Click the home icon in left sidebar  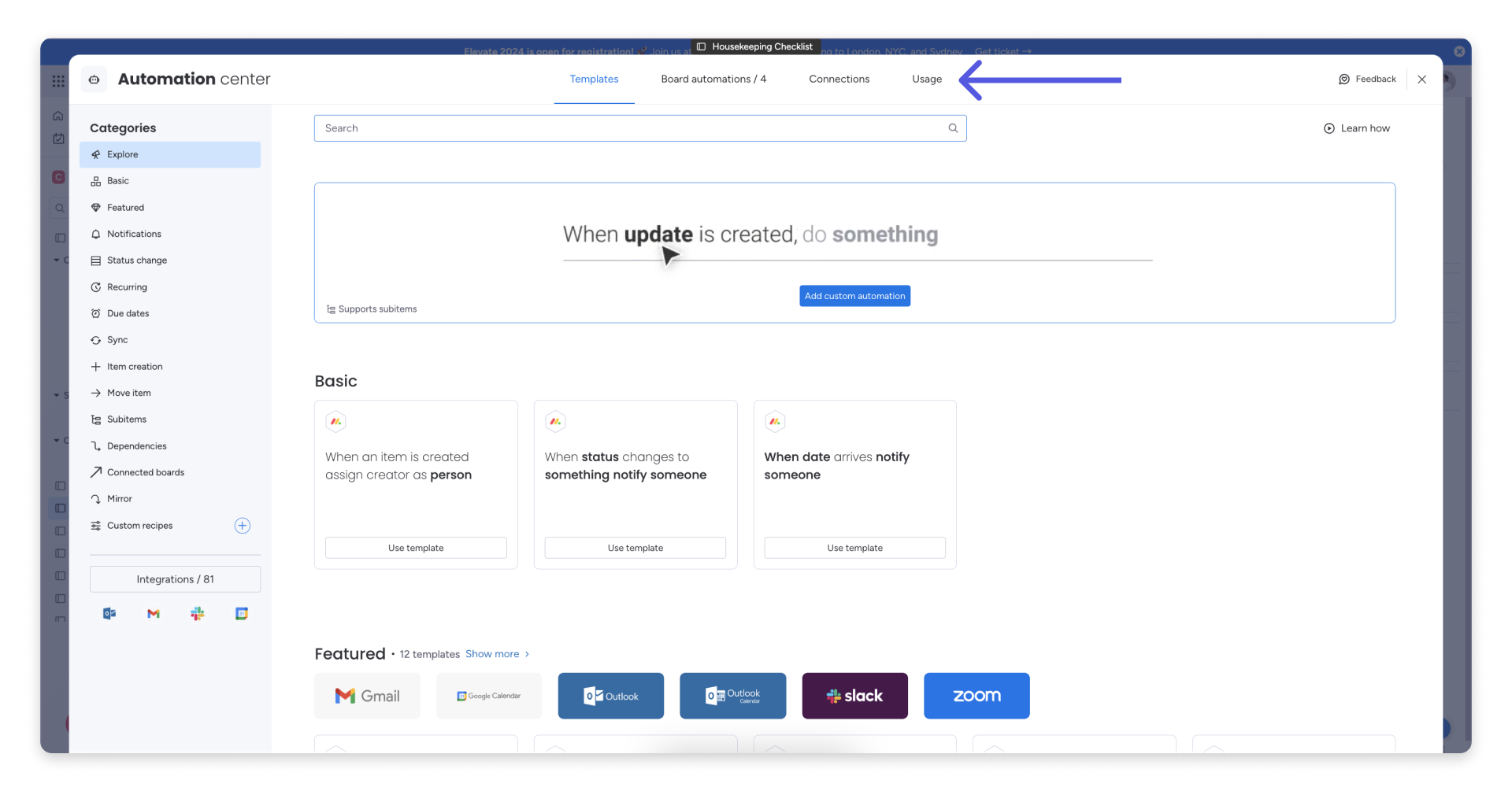pos(58,116)
